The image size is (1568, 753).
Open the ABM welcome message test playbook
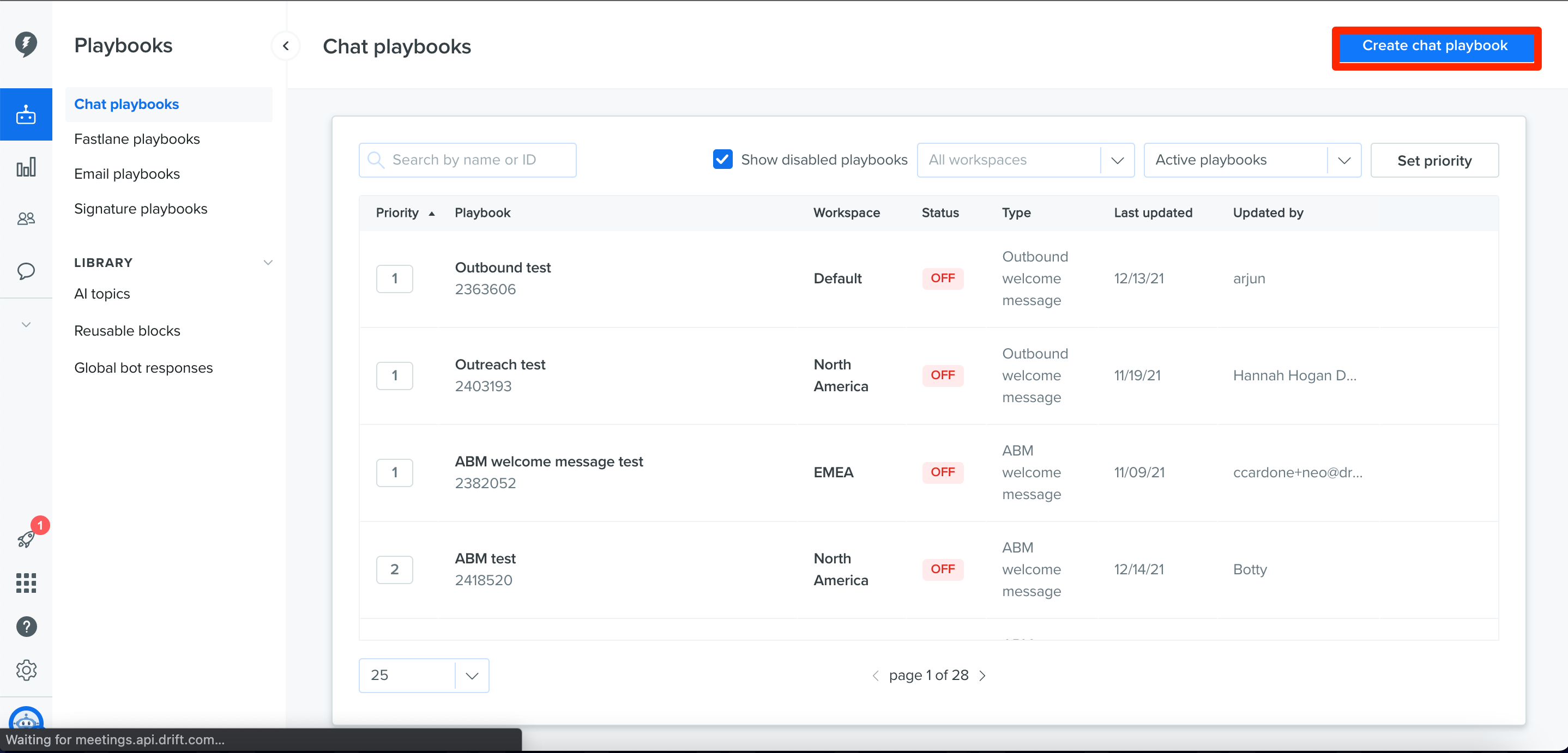click(548, 462)
